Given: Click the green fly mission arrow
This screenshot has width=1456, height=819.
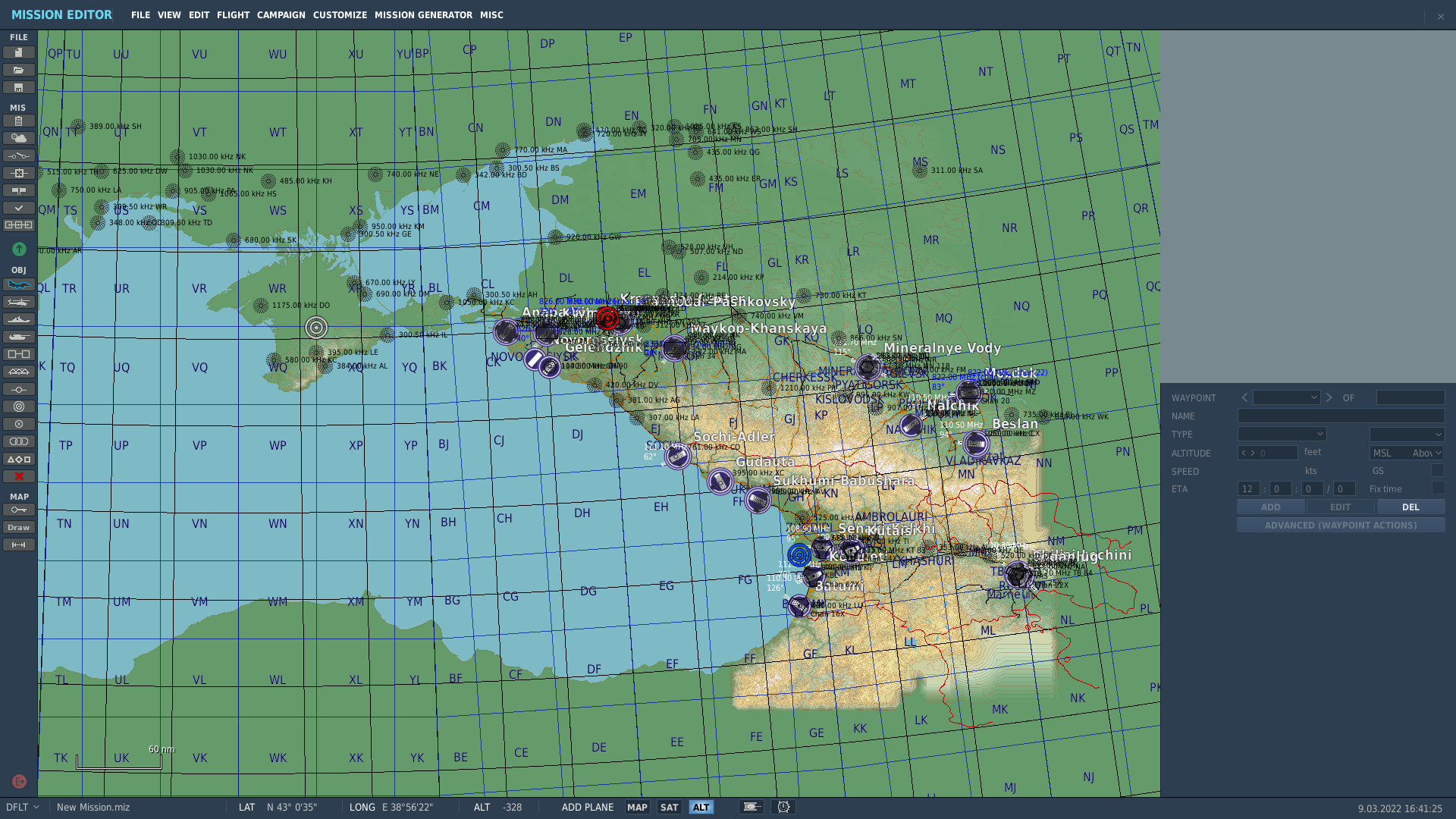Looking at the screenshot, I should (x=19, y=249).
